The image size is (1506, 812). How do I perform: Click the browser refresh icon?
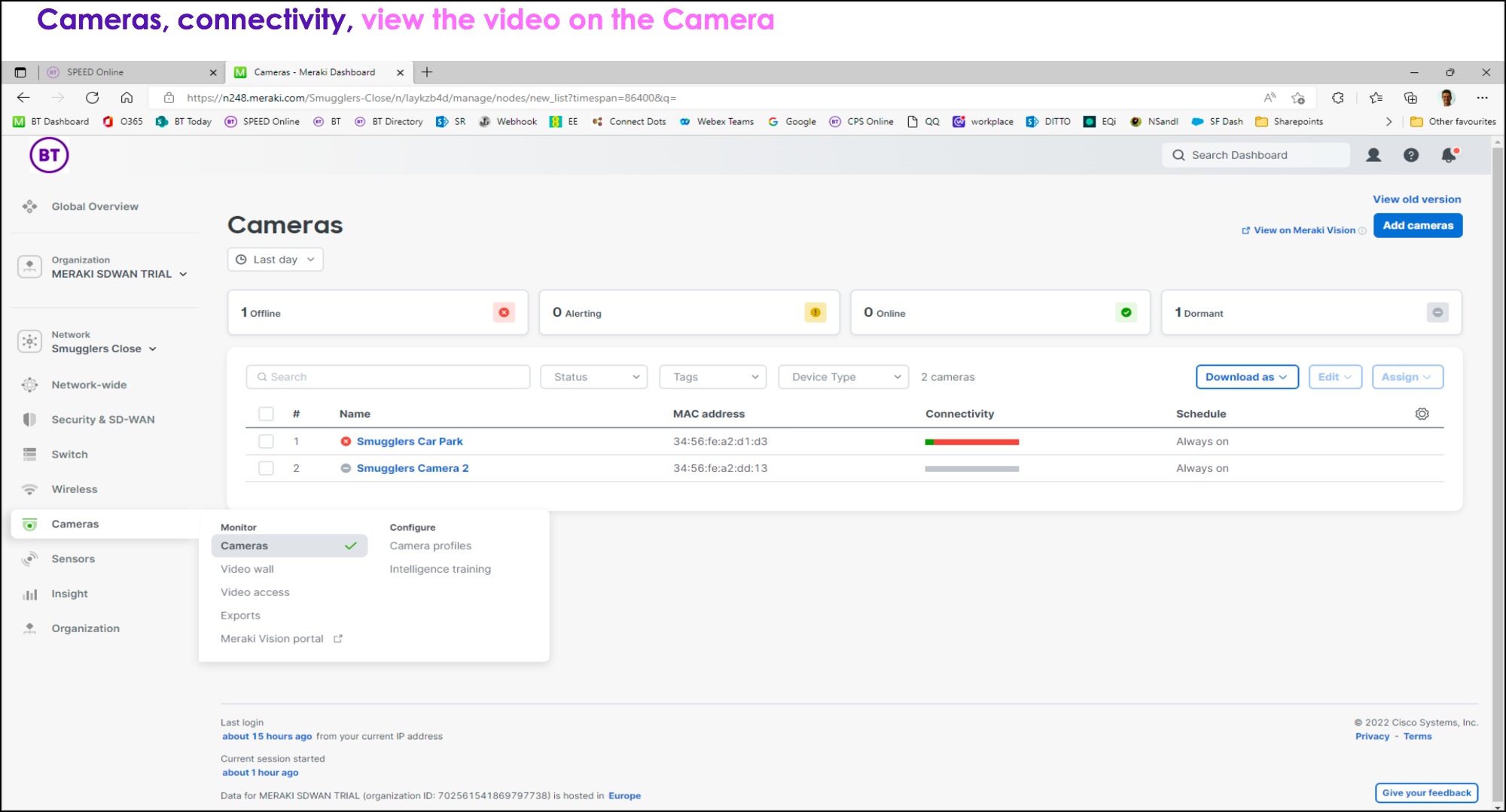pos(92,98)
